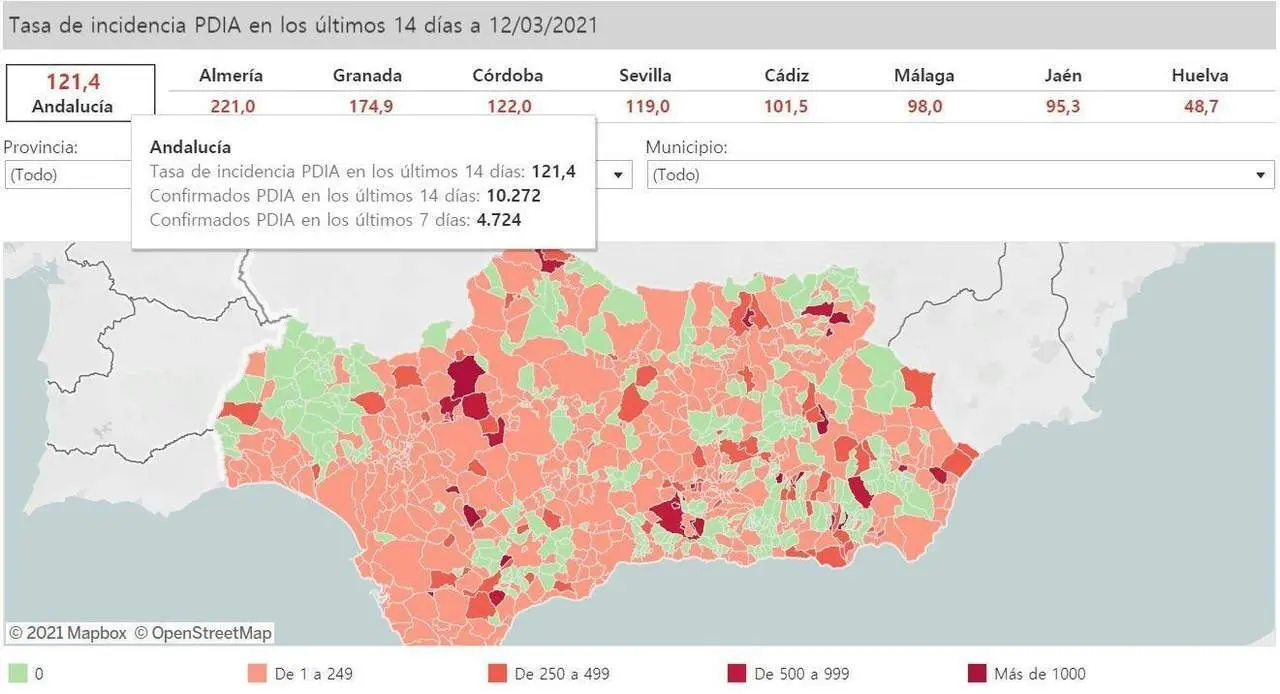Click the legend label De 250 a 499
The image size is (1280, 694).
[x=562, y=674]
